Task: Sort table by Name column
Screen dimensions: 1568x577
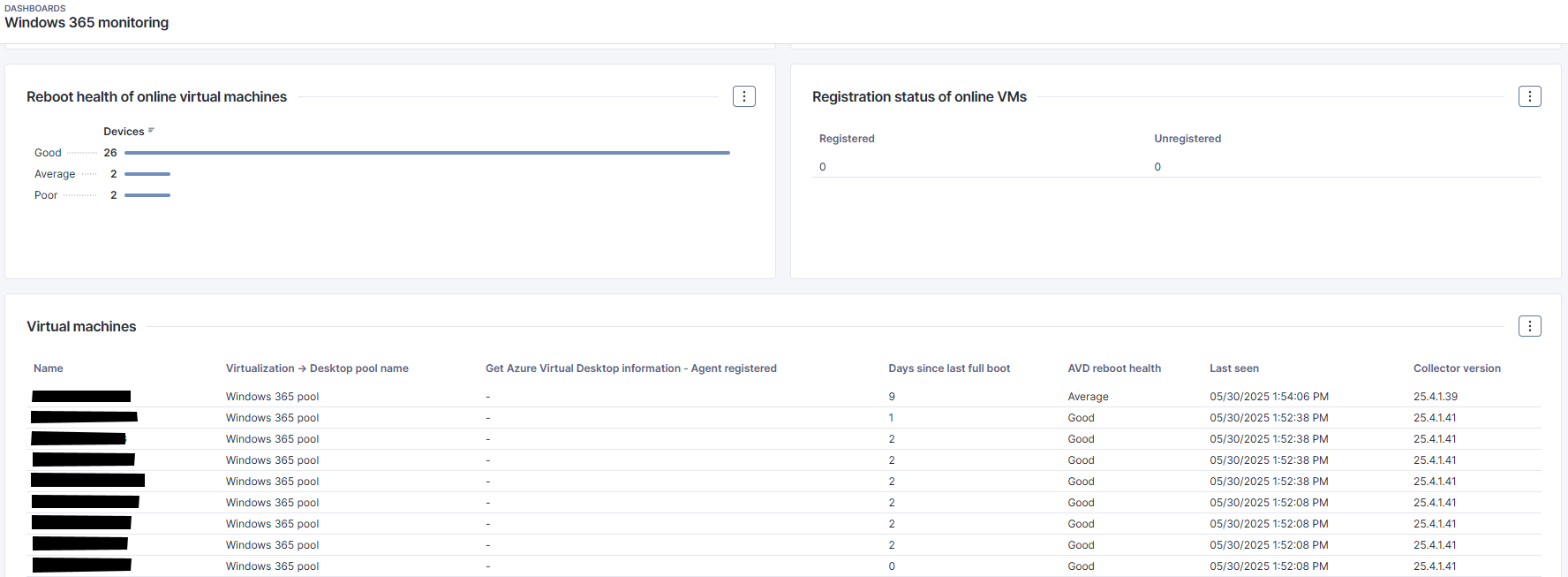Action: (x=49, y=368)
